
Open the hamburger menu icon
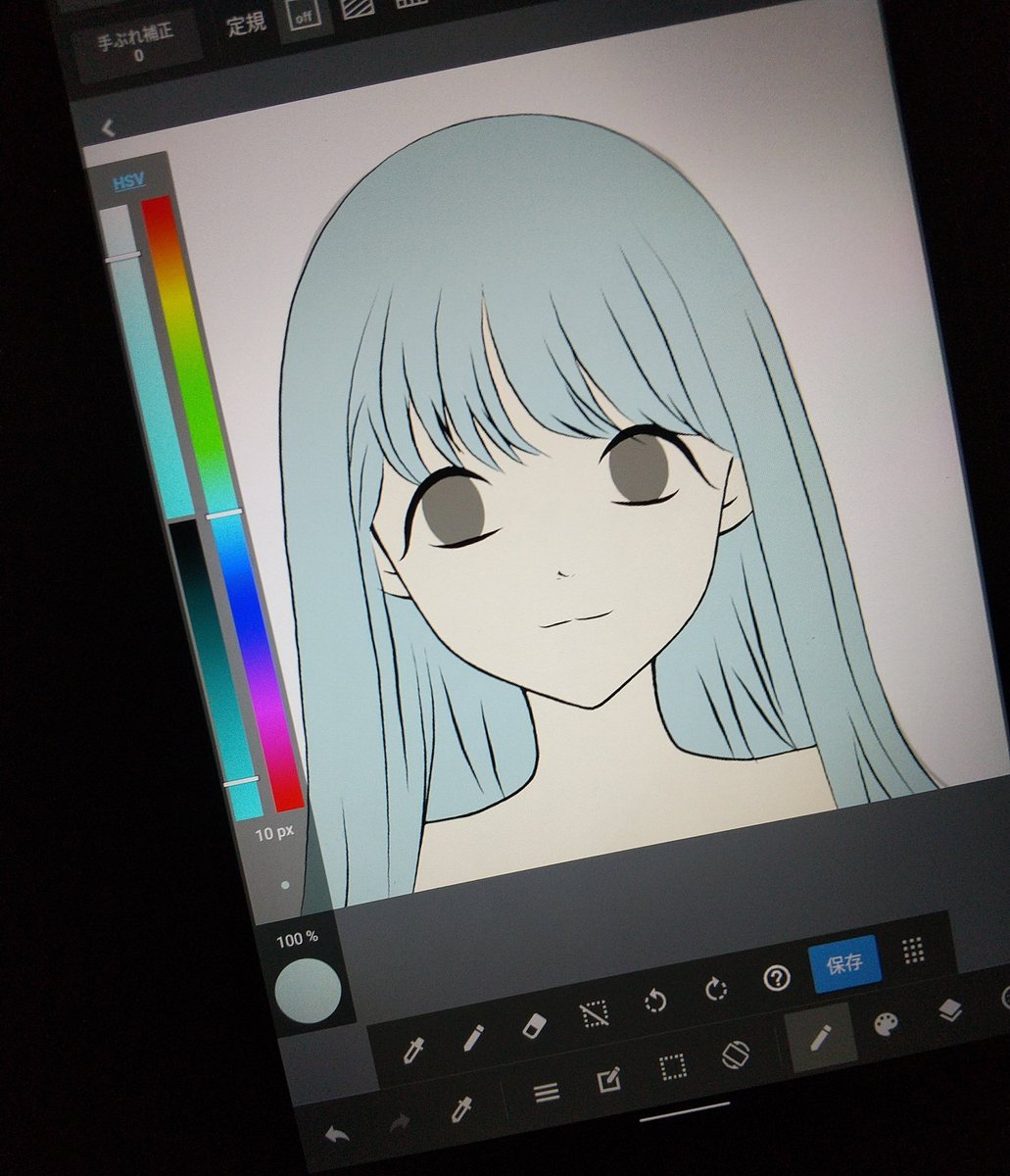tap(546, 1093)
